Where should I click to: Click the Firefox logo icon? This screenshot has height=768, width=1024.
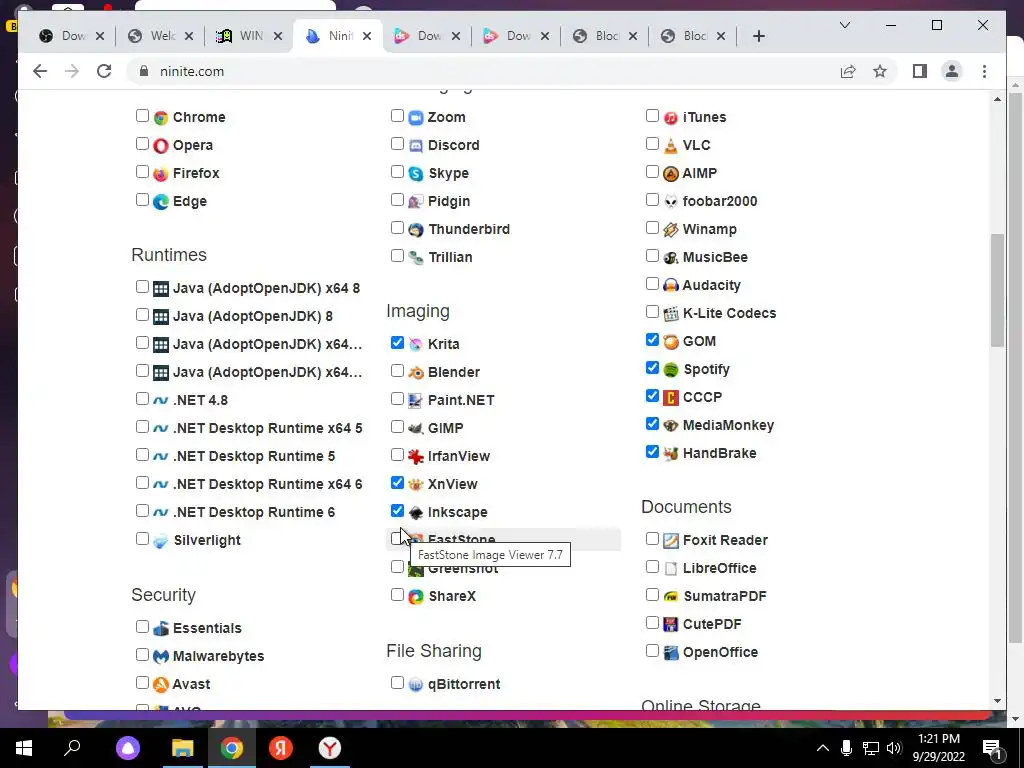161,174
